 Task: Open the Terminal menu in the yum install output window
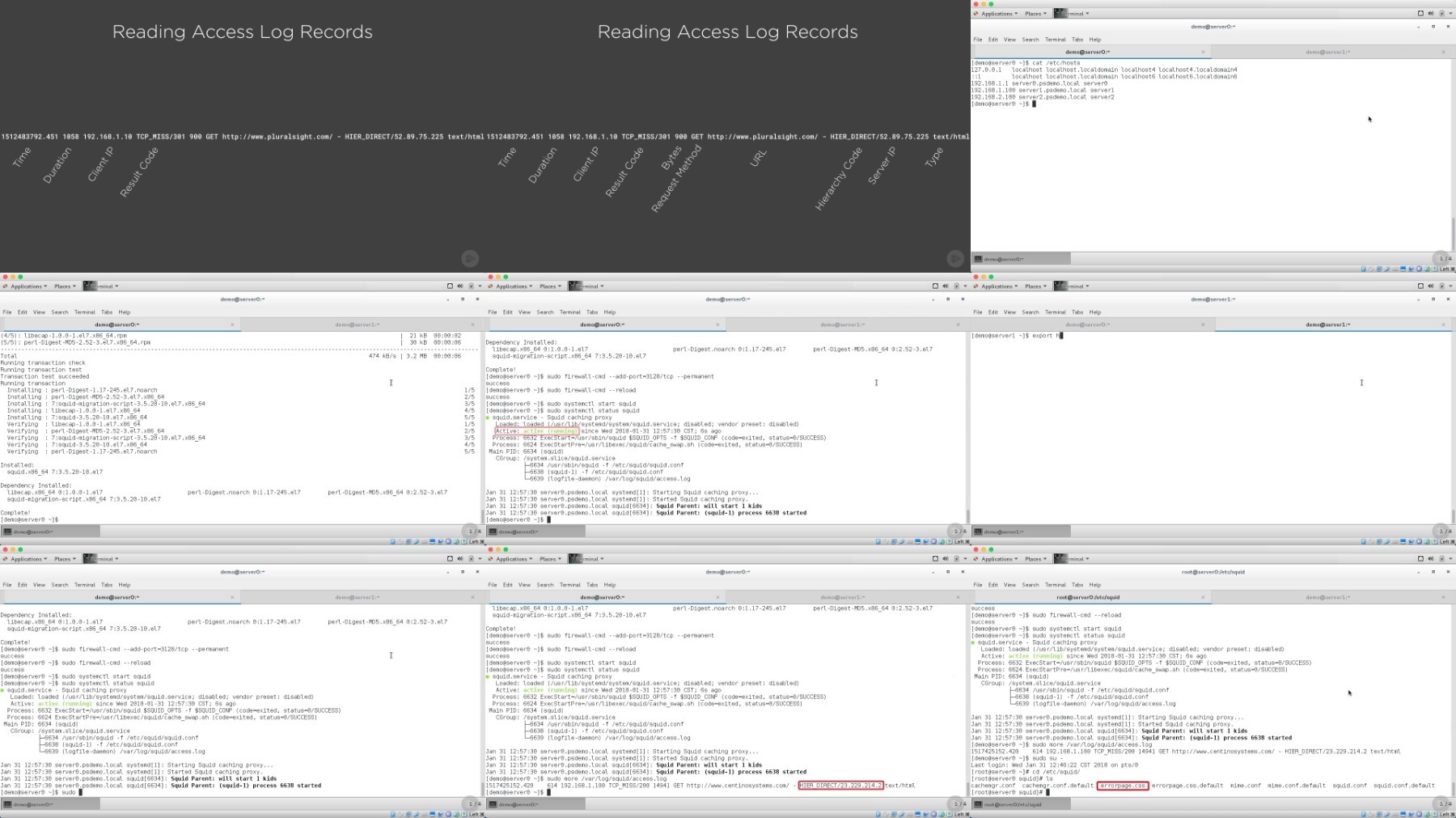[x=85, y=312]
